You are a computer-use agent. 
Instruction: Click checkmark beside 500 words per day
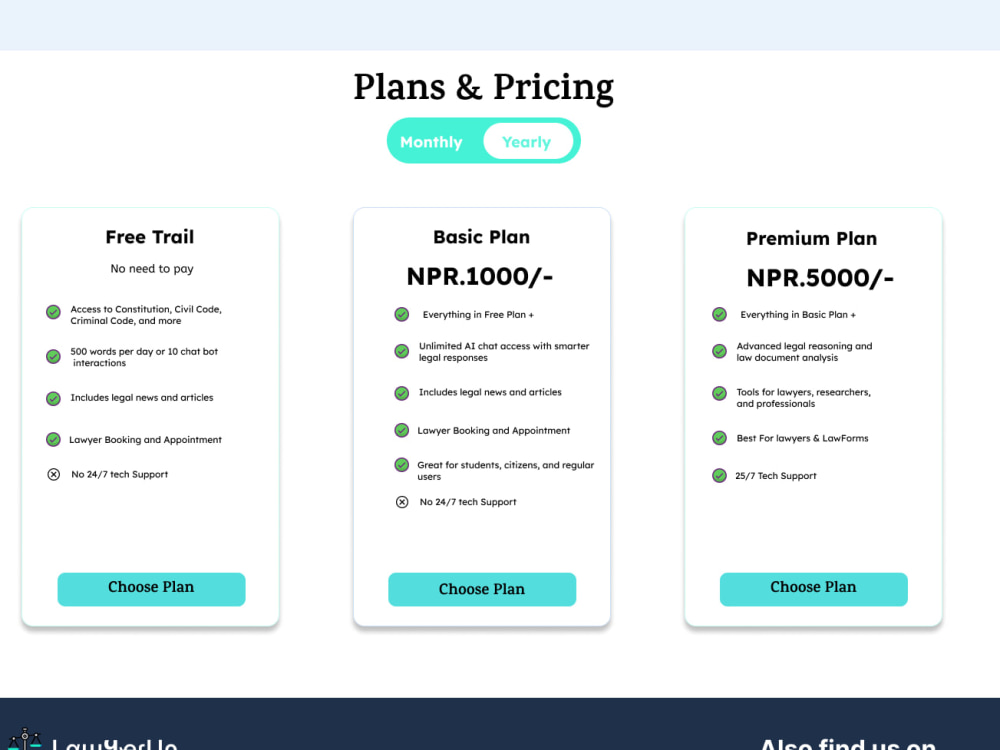(54, 357)
